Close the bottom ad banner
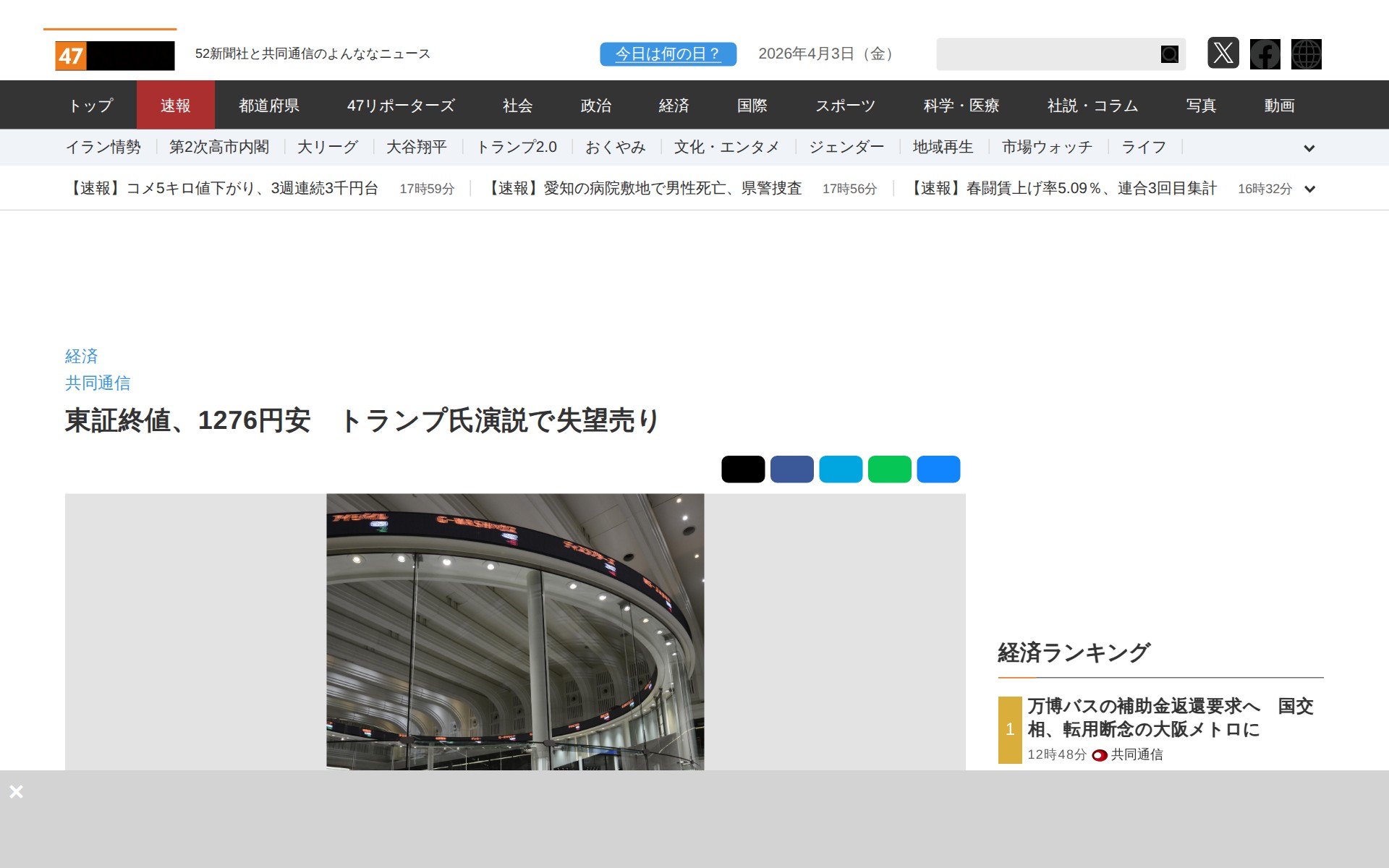This screenshot has width=1389, height=868. point(16,791)
